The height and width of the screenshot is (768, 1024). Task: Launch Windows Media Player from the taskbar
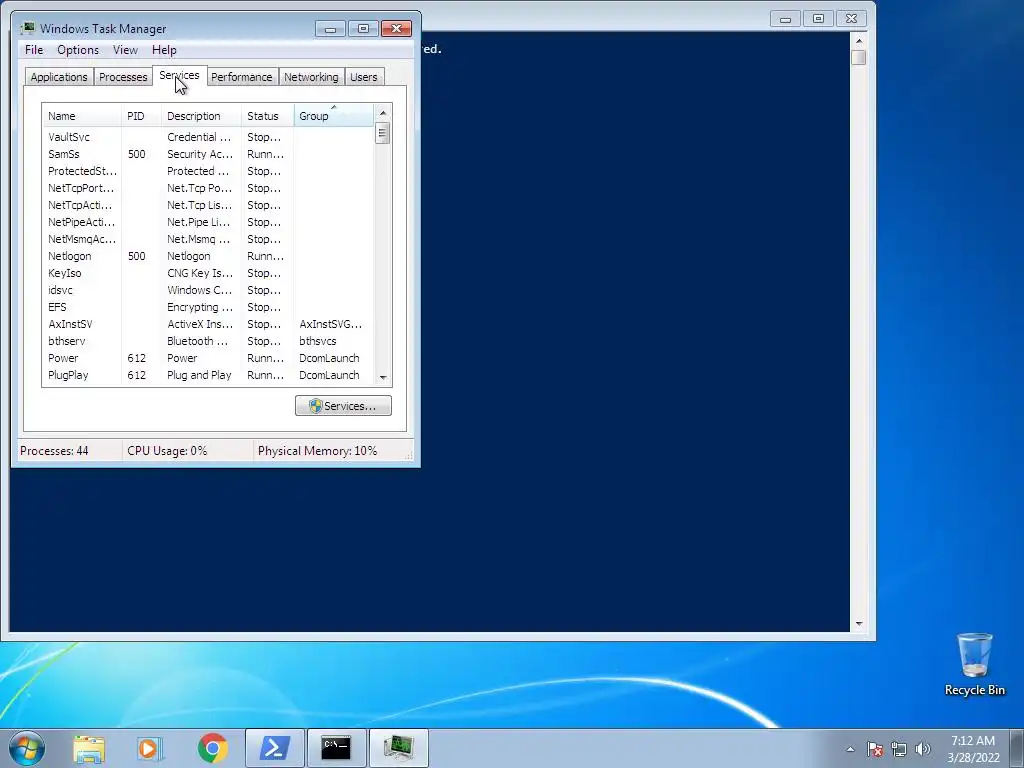click(150, 748)
